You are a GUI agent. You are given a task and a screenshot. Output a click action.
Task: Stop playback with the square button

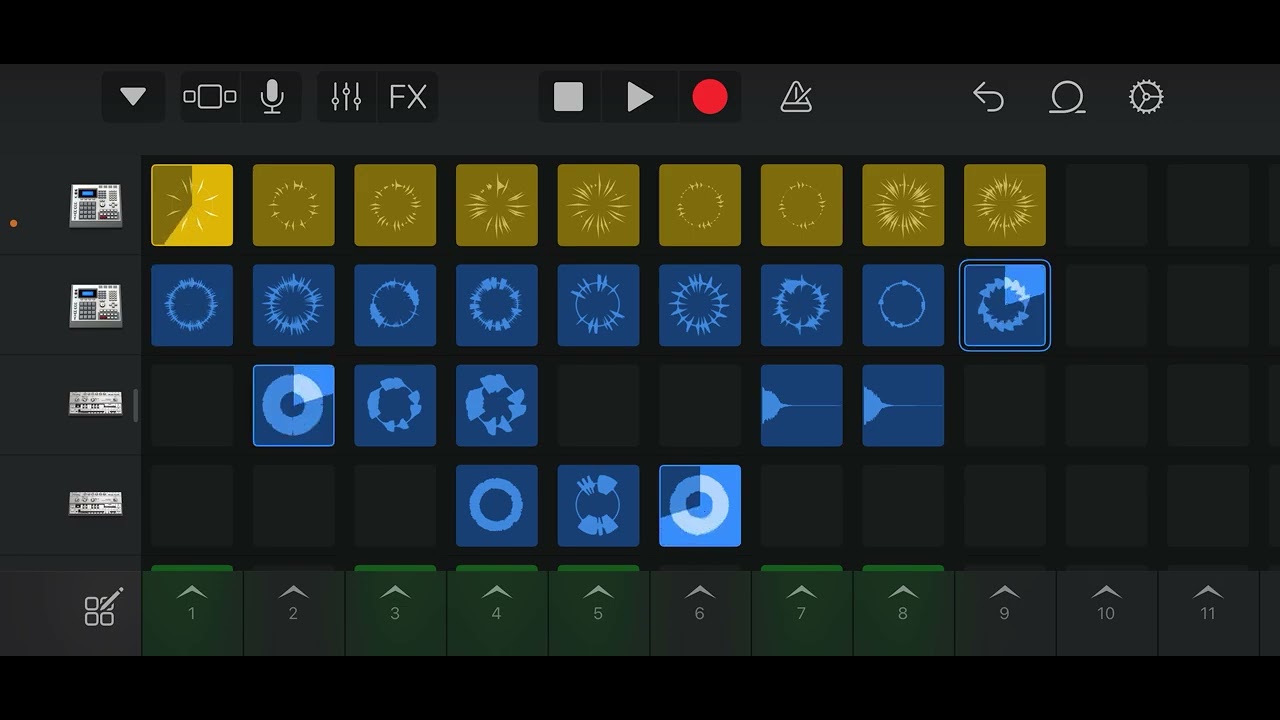coord(568,97)
